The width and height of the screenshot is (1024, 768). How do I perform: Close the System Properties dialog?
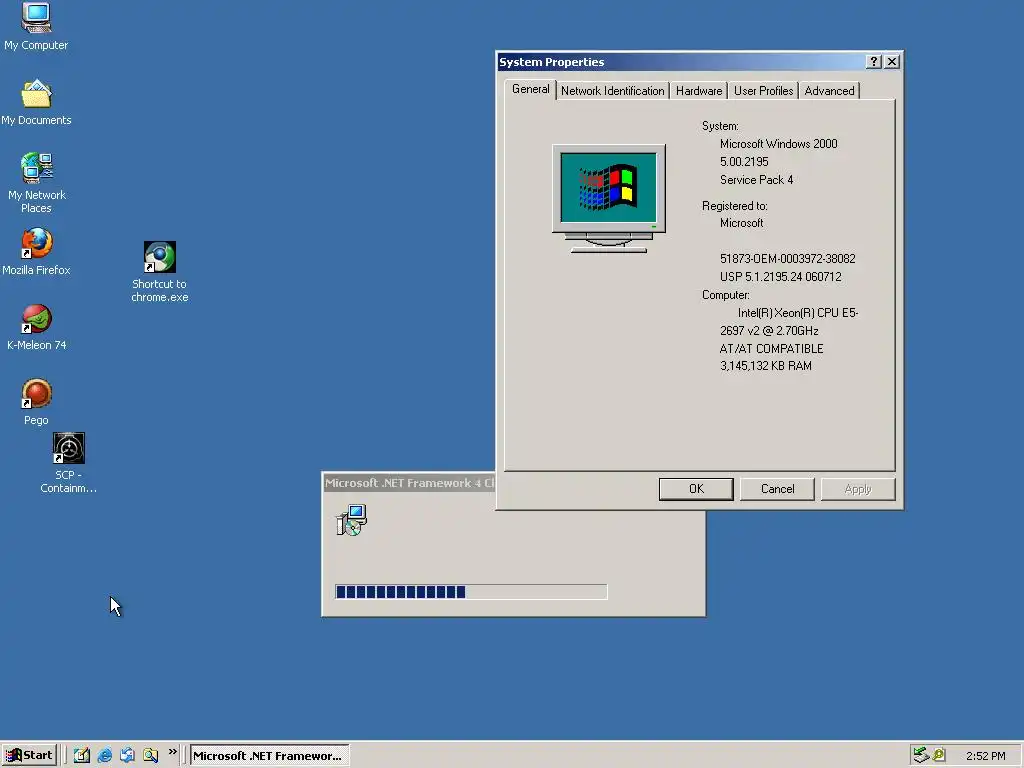pos(892,61)
